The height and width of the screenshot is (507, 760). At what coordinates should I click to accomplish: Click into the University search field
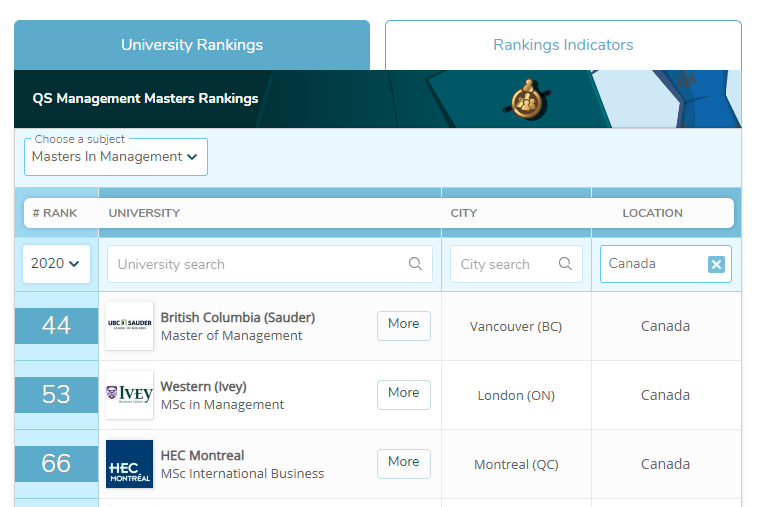269,264
